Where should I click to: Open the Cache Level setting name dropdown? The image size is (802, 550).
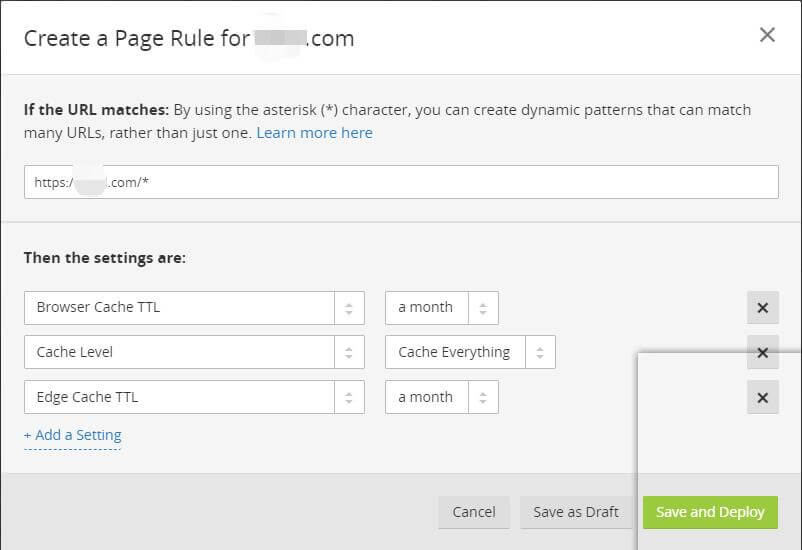(x=180, y=353)
